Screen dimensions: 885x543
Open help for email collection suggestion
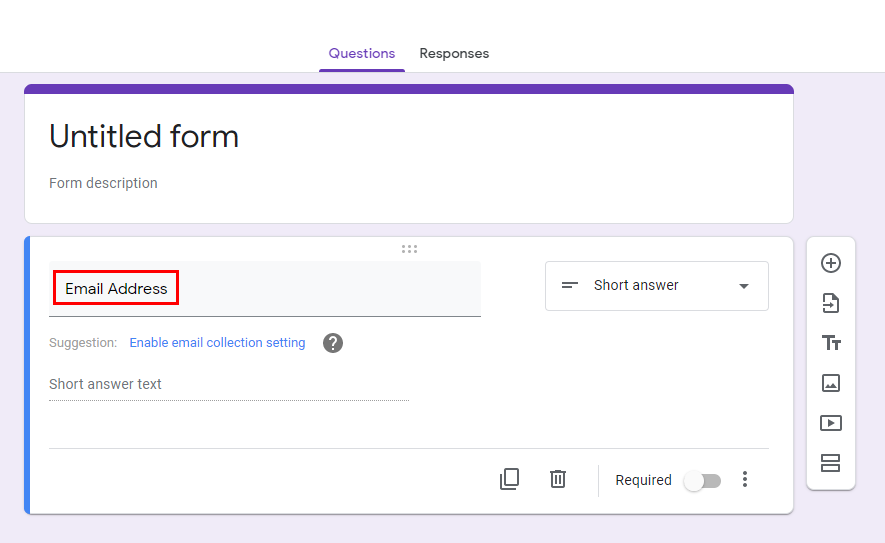333,343
